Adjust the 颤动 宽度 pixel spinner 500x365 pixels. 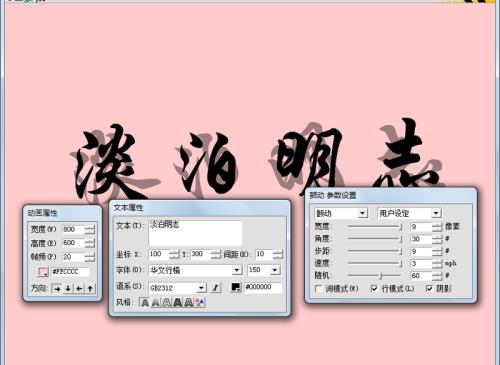tap(437, 227)
